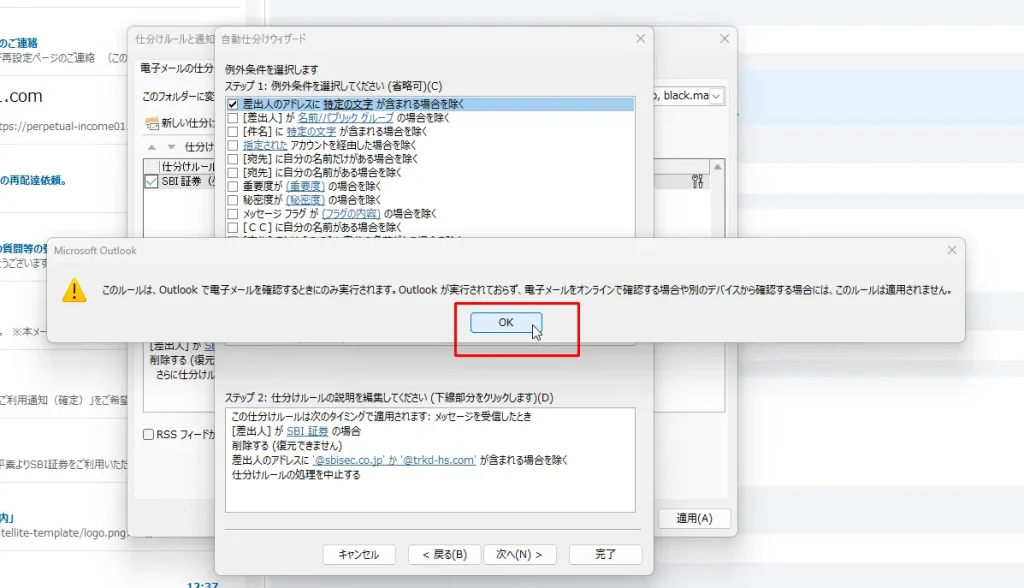Click the 新しい仕分けルール icon

[x=152, y=123]
